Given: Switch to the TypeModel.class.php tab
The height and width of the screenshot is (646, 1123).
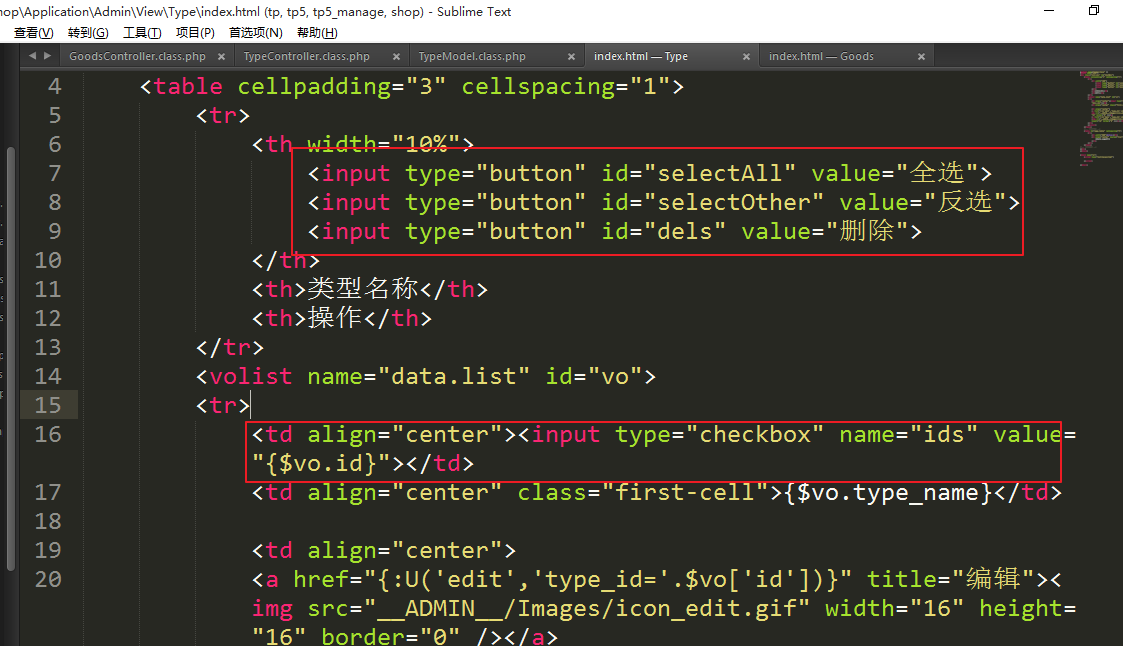Looking at the screenshot, I should click(x=472, y=57).
